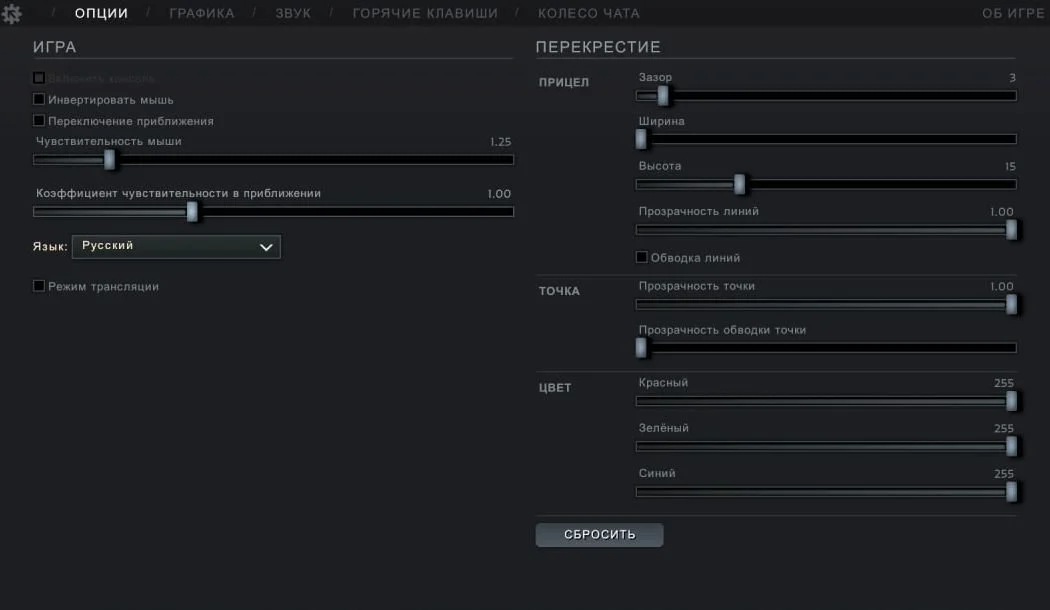Image resolution: width=1050 pixels, height=610 pixels.
Task: Enable Инвертировать мышь checkbox
Action: coord(39,99)
